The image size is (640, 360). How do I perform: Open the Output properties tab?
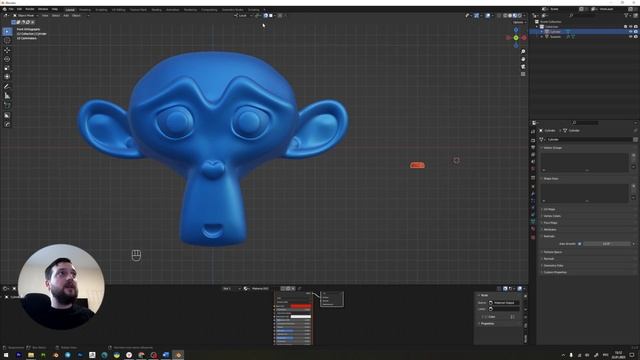pyautogui.click(x=533, y=147)
